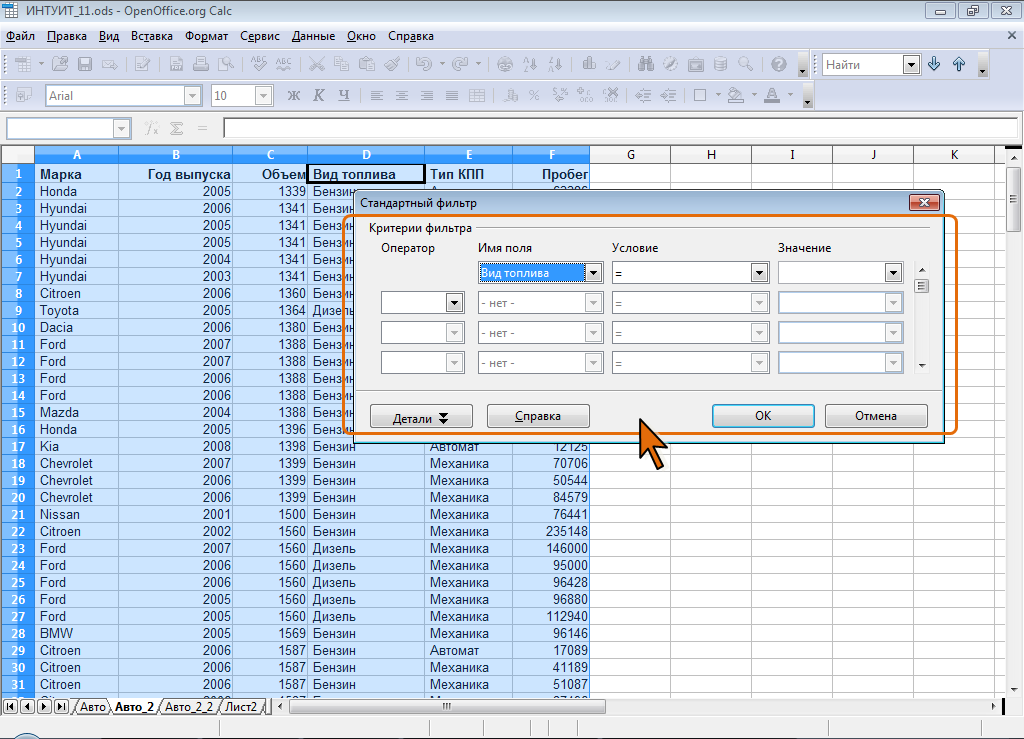The height and width of the screenshot is (739, 1024).
Task: Click the filter criteria scrollbar down arrow
Action: (x=921, y=366)
